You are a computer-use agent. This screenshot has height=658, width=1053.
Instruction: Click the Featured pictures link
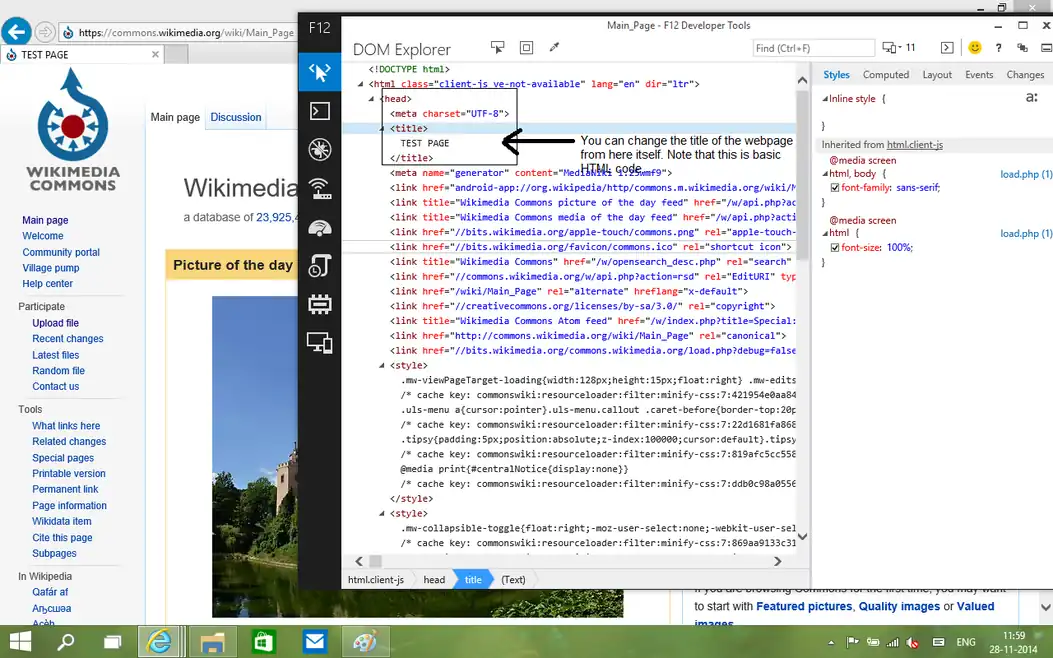(803, 606)
